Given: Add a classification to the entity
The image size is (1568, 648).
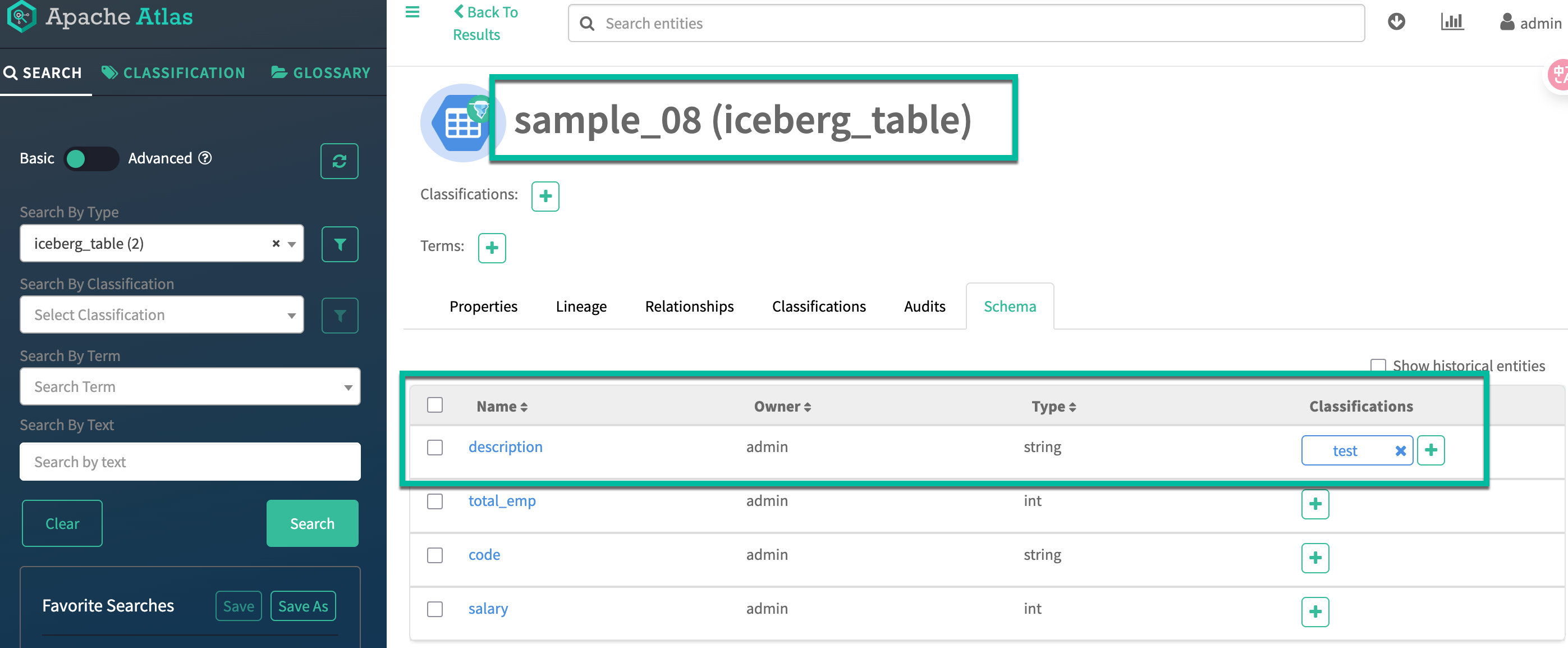Looking at the screenshot, I should click(x=545, y=196).
